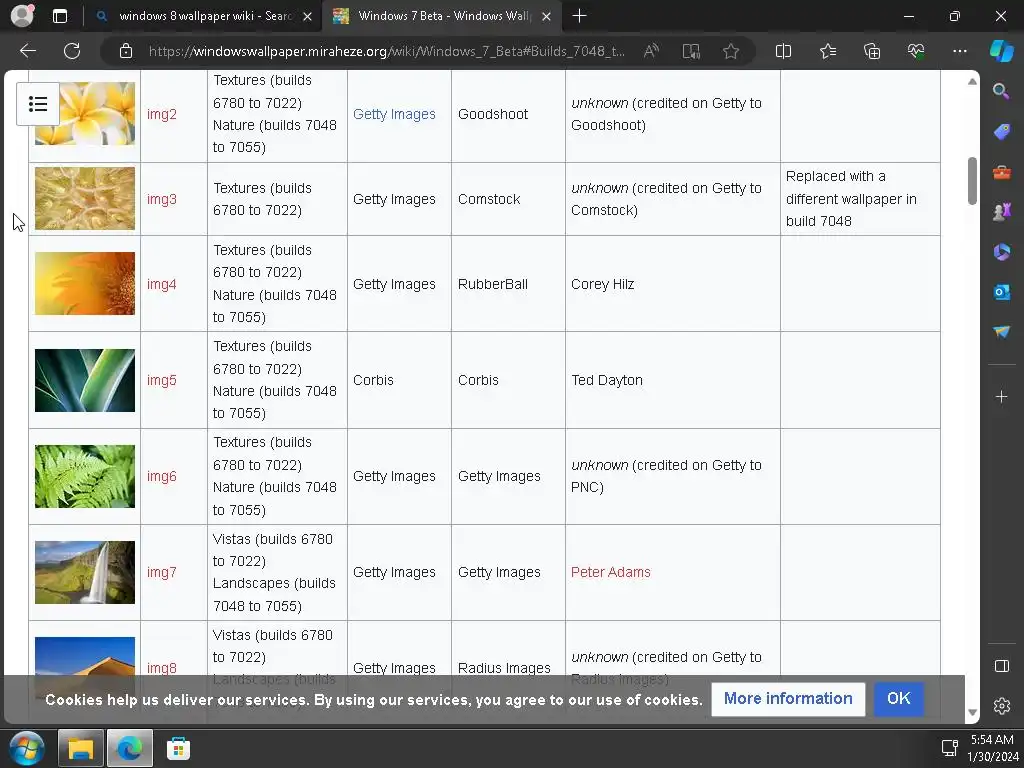
Task: Toggle the wiki table of contents
Action: point(38,104)
